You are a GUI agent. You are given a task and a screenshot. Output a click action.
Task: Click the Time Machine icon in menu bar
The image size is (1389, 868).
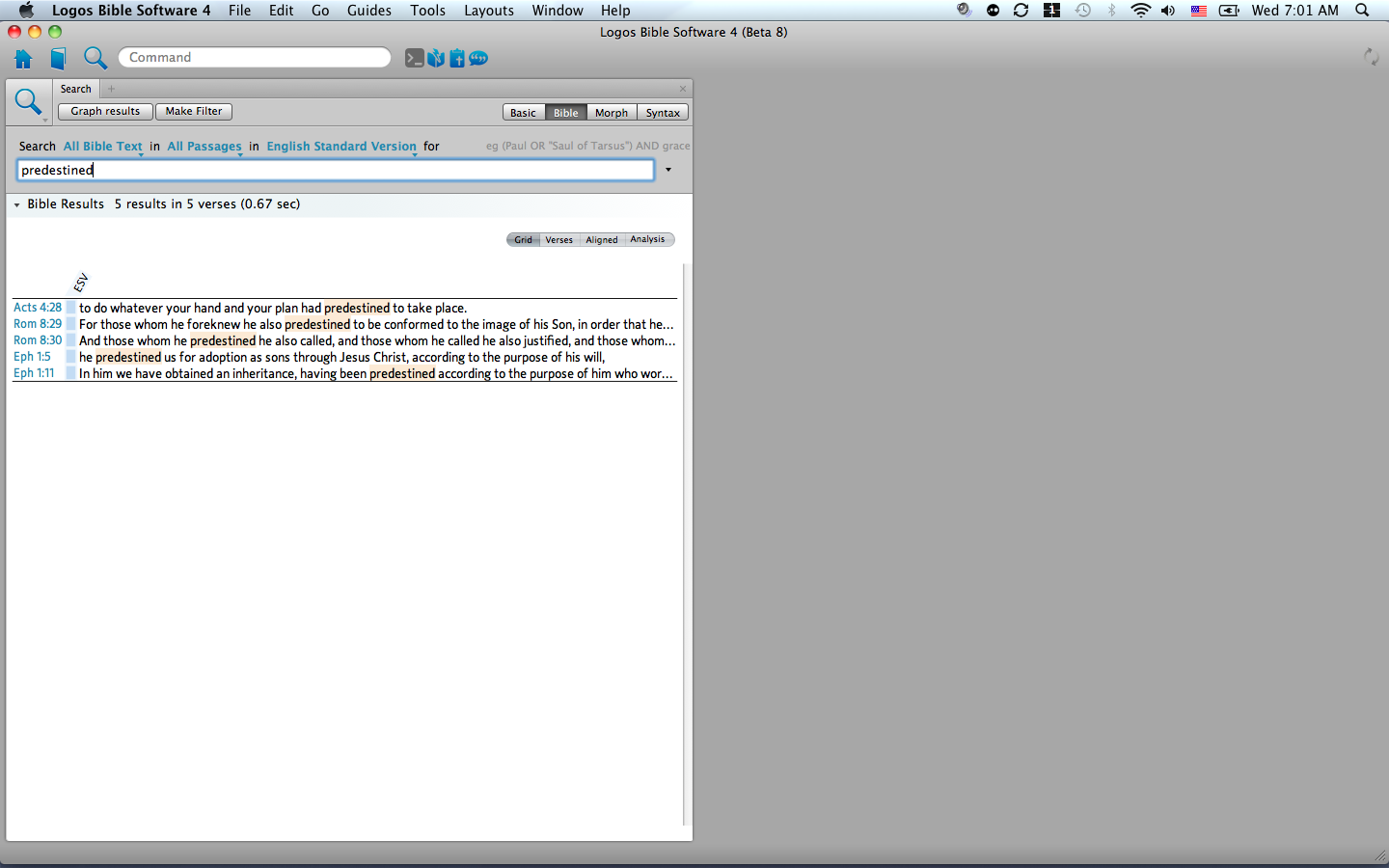[x=1083, y=11]
